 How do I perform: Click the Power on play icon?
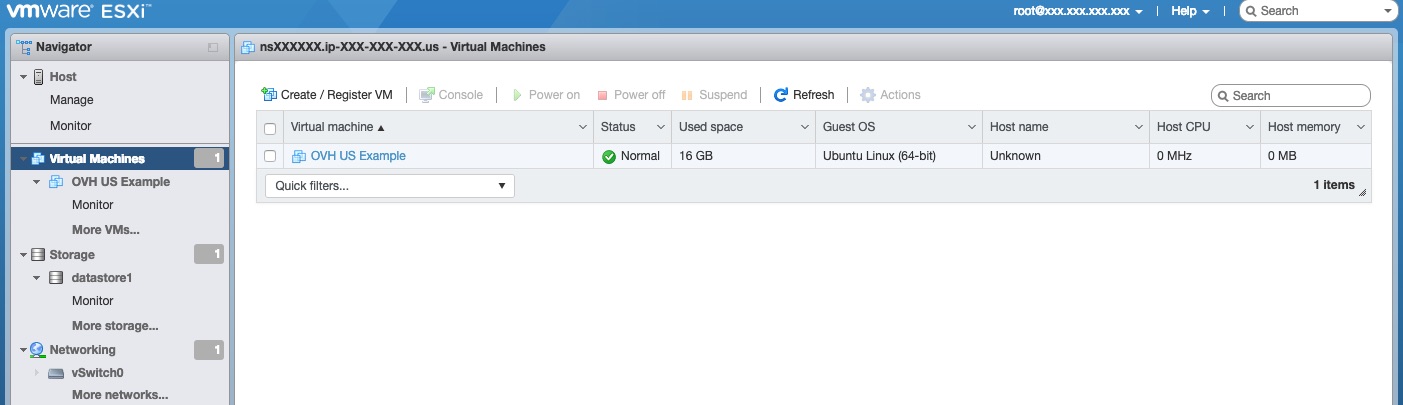[x=517, y=95]
